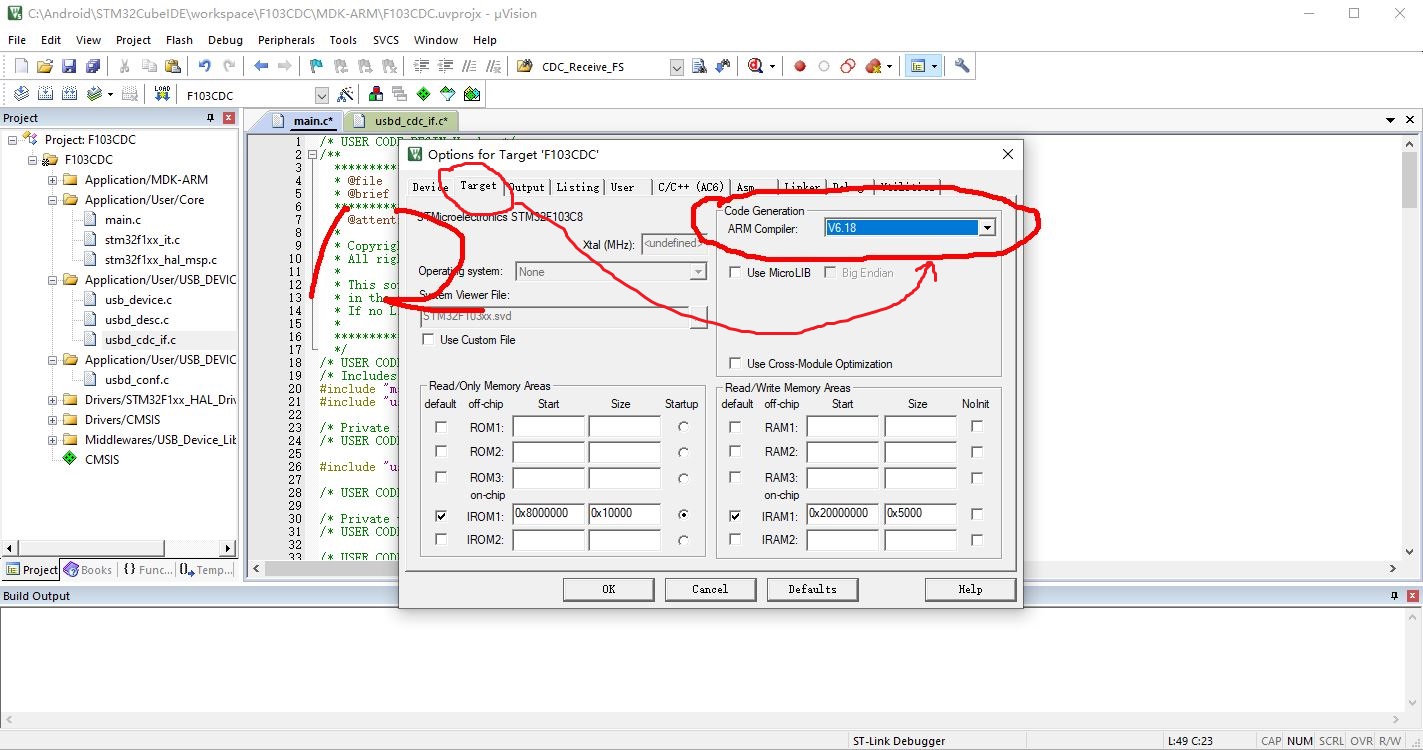The width and height of the screenshot is (1423, 750).
Task: Tick the Use Custom File checkbox
Action: point(428,340)
